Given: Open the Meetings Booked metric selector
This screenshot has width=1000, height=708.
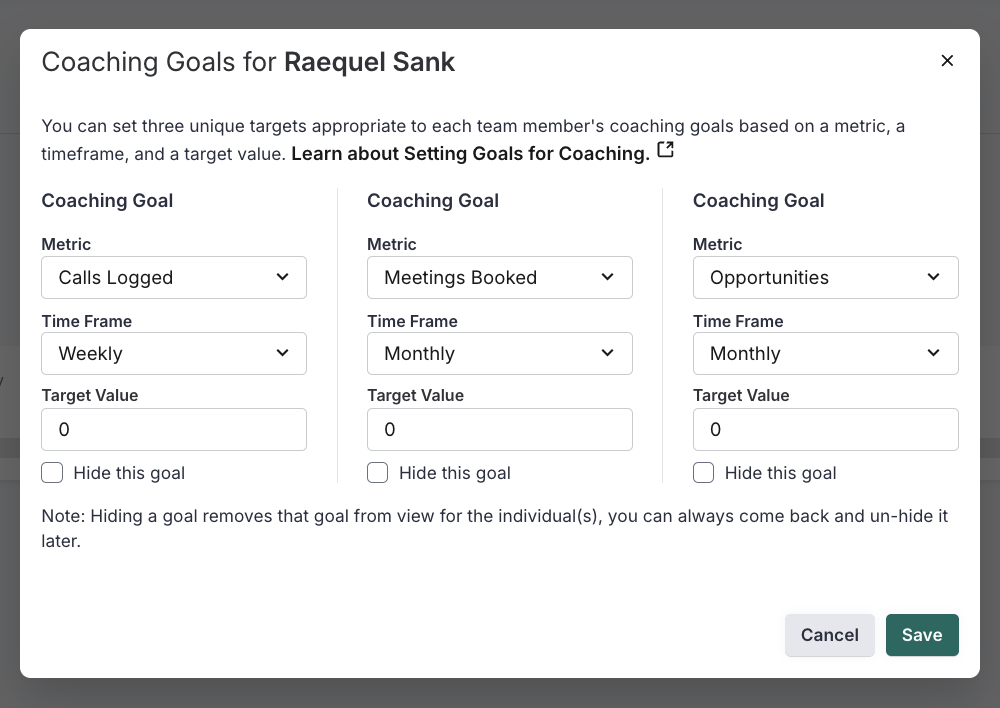Looking at the screenshot, I should coord(500,277).
